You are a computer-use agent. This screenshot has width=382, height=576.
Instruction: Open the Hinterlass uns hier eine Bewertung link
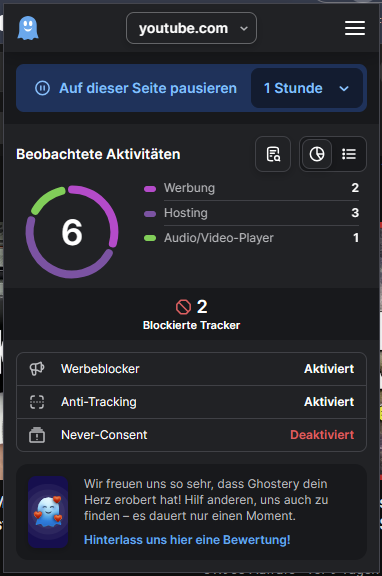(187, 540)
